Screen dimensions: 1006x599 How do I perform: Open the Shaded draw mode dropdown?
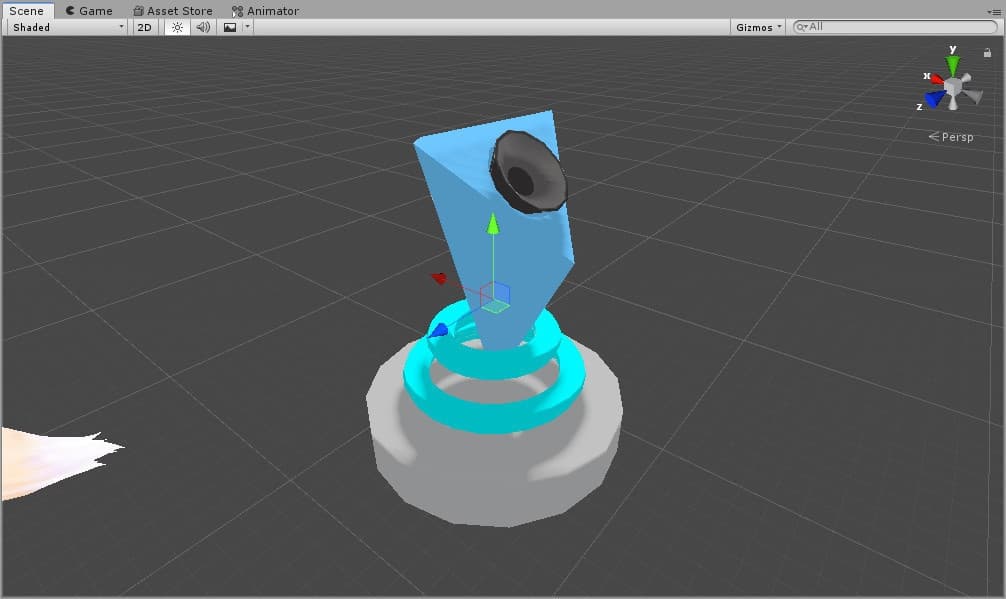point(67,27)
